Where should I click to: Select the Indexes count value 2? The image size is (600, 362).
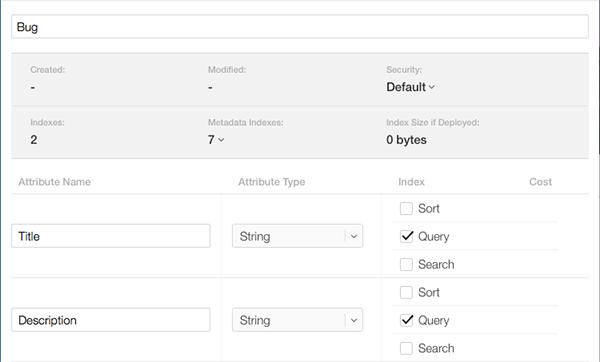34,140
